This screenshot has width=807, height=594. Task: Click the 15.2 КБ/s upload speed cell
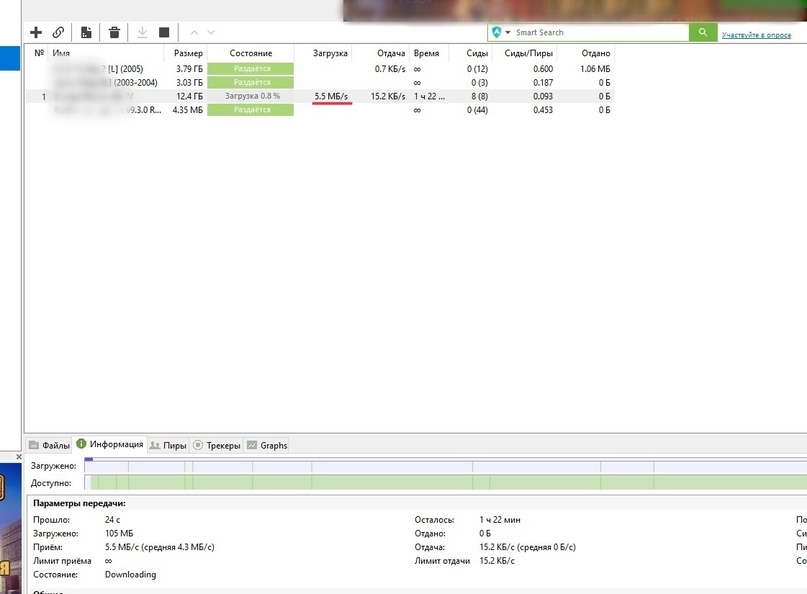pyautogui.click(x=388, y=96)
